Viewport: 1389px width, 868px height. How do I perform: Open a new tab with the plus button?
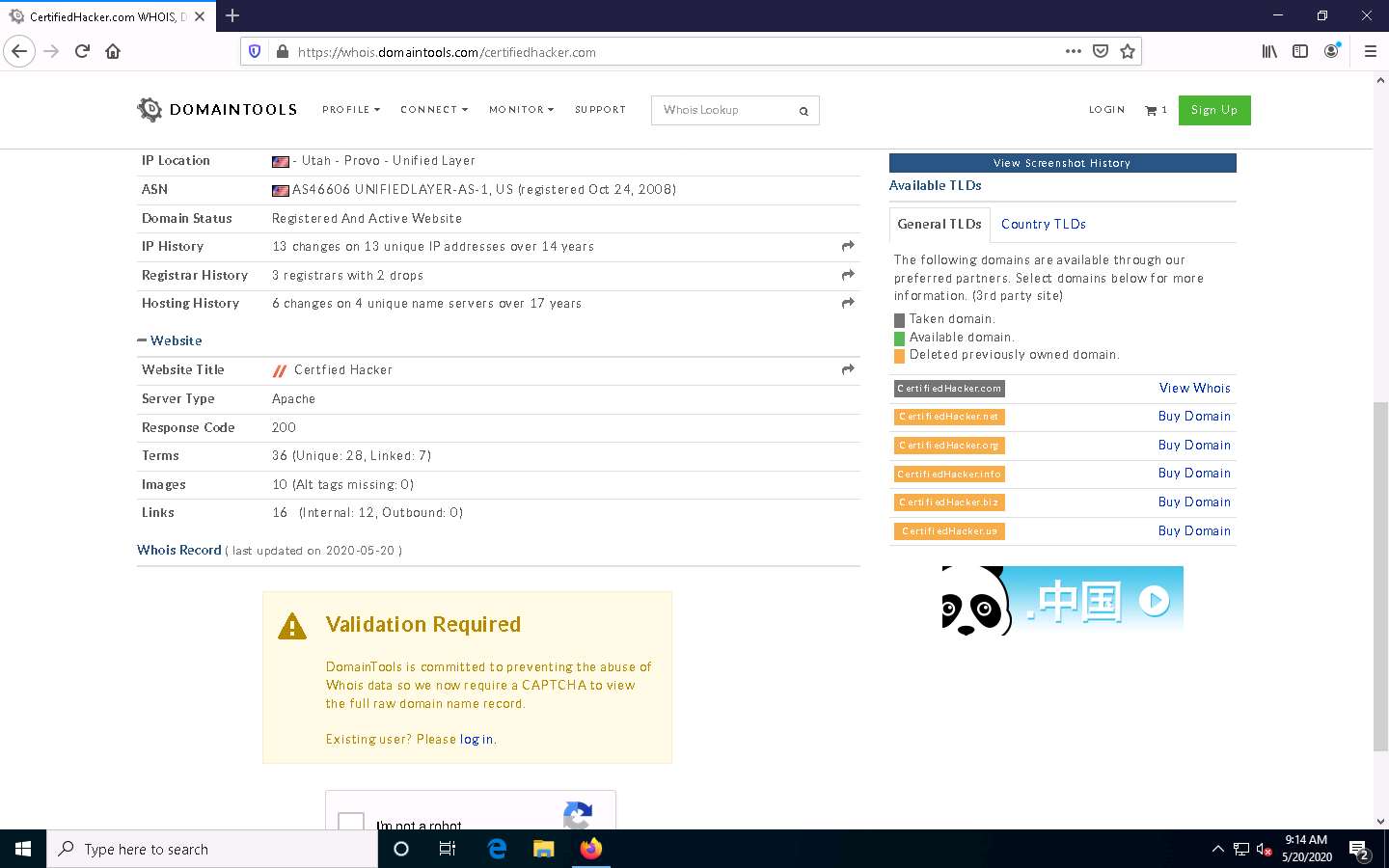(x=232, y=15)
